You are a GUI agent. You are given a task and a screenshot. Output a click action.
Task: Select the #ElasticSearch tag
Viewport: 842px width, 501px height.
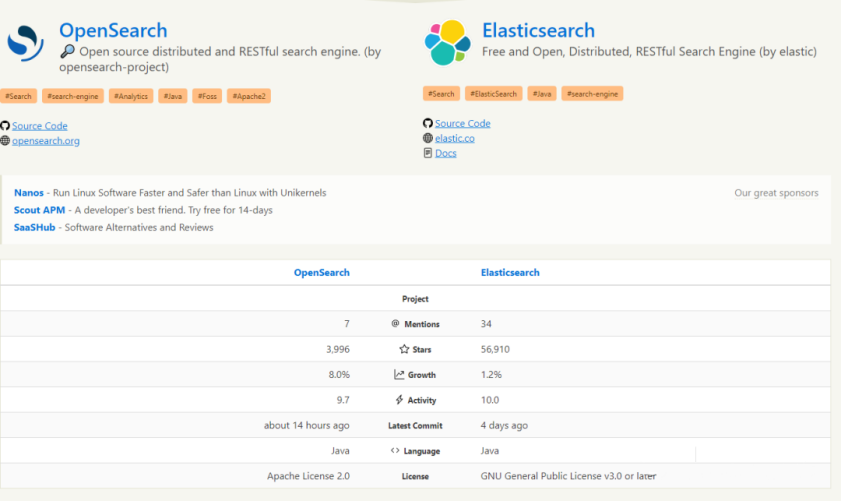[493, 93]
